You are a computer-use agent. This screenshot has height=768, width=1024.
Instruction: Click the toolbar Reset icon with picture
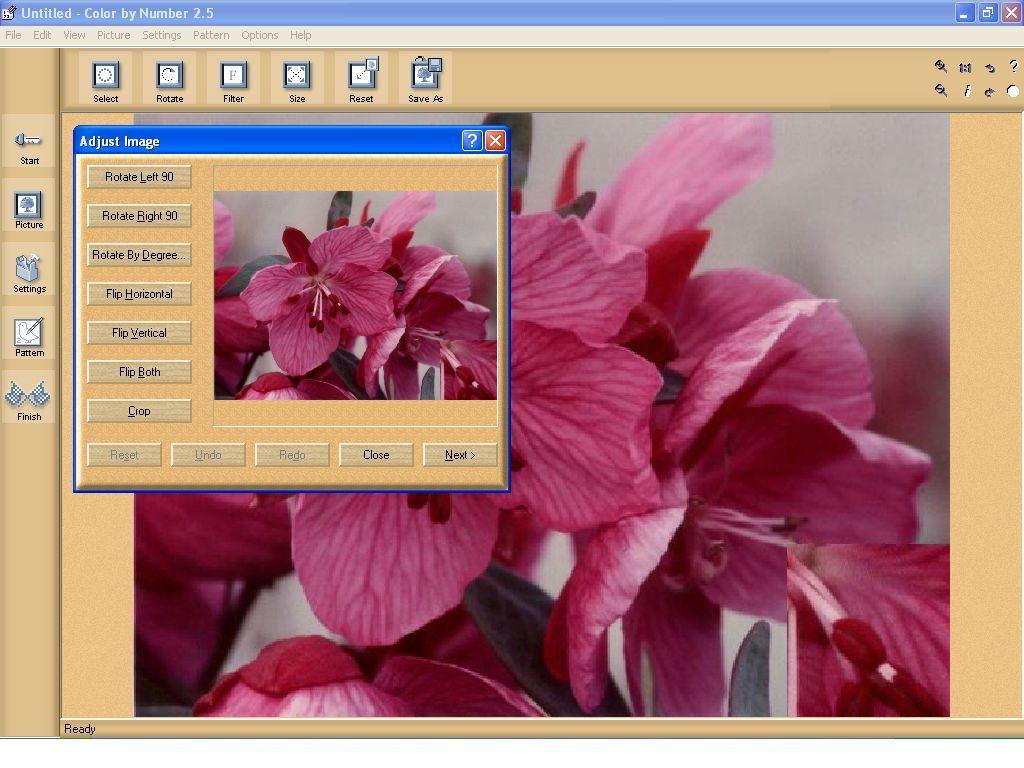pos(361,79)
